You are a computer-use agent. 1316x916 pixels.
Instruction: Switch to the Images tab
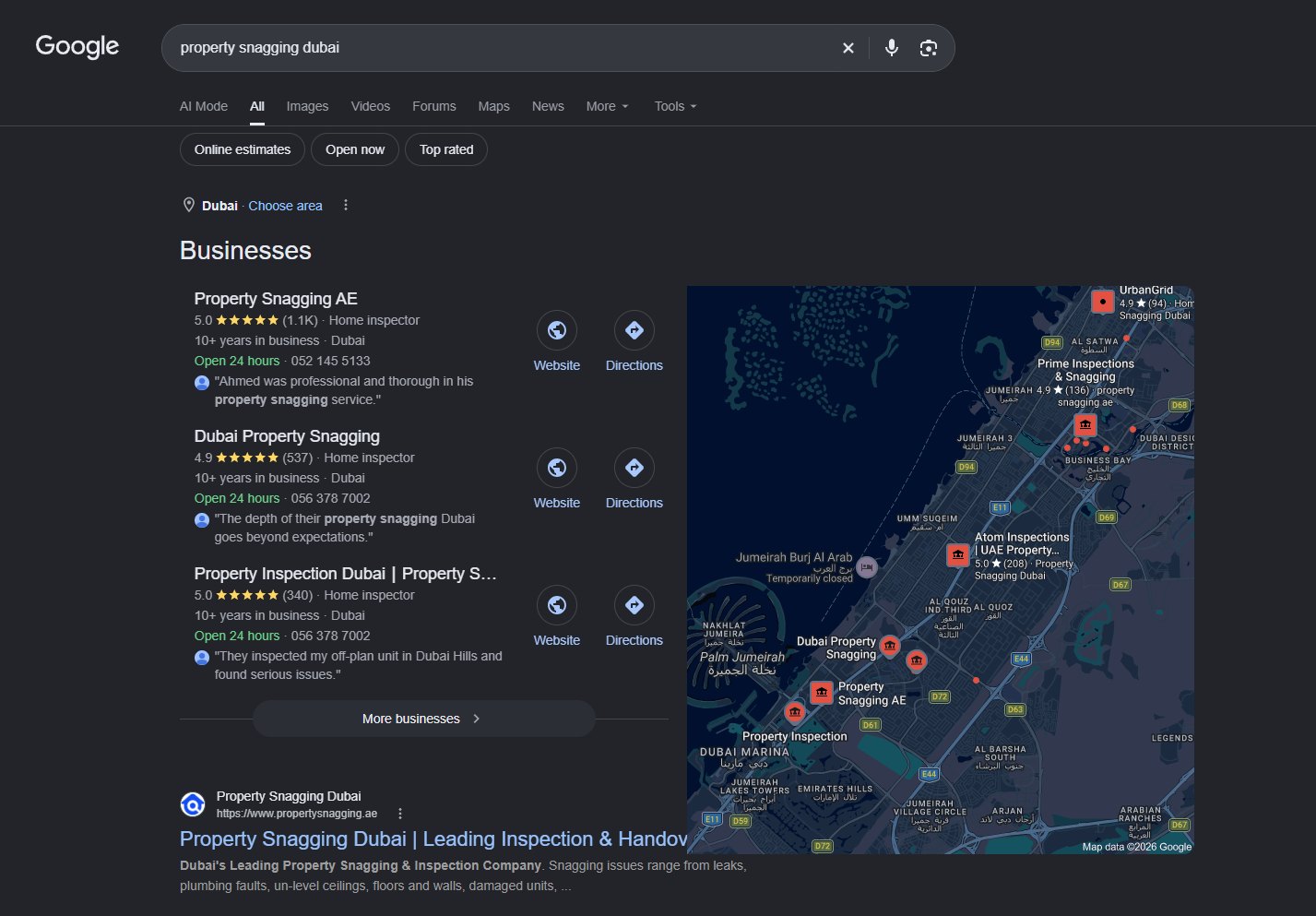tap(307, 106)
